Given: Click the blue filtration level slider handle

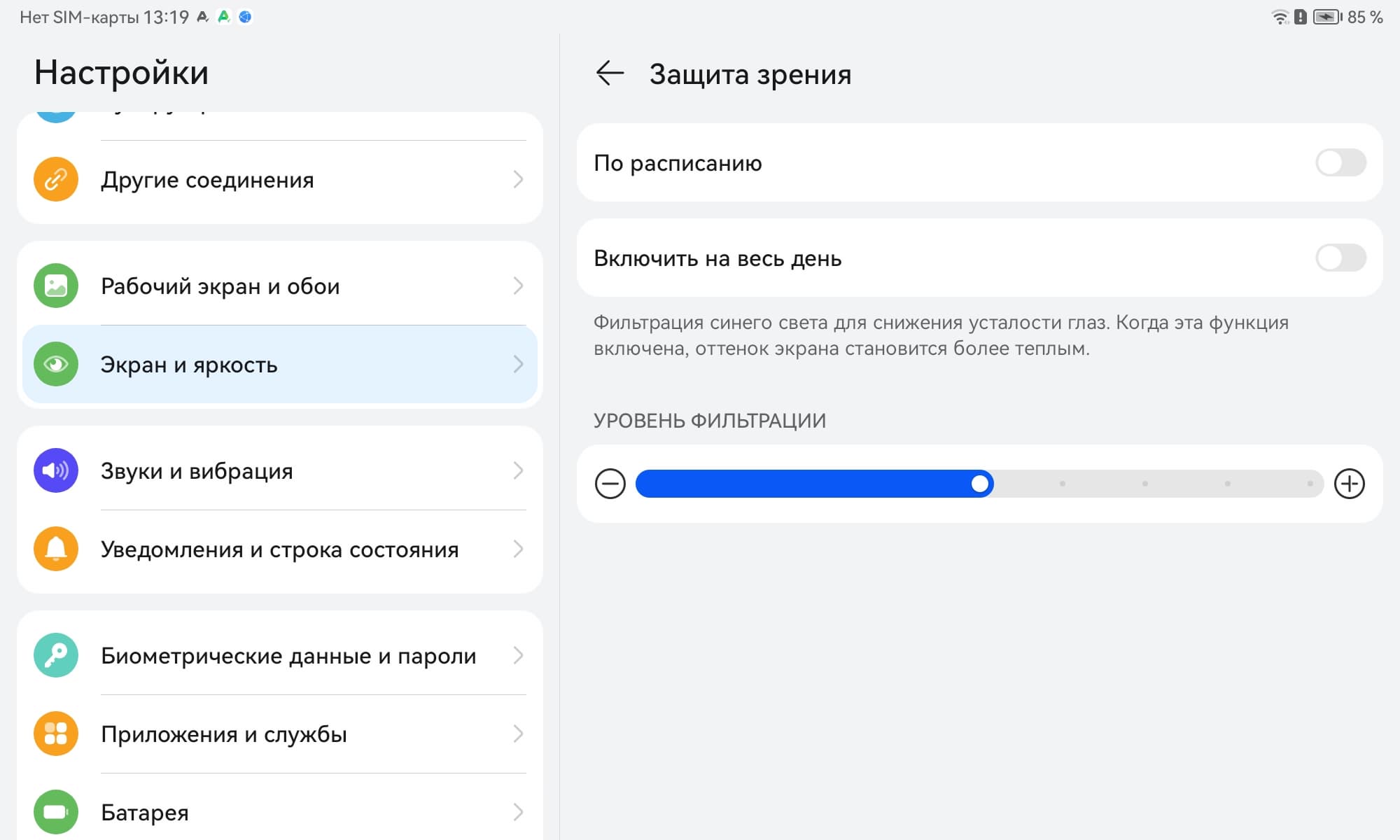Looking at the screenshot, I should pyautogui.click(x=980, y=484).
